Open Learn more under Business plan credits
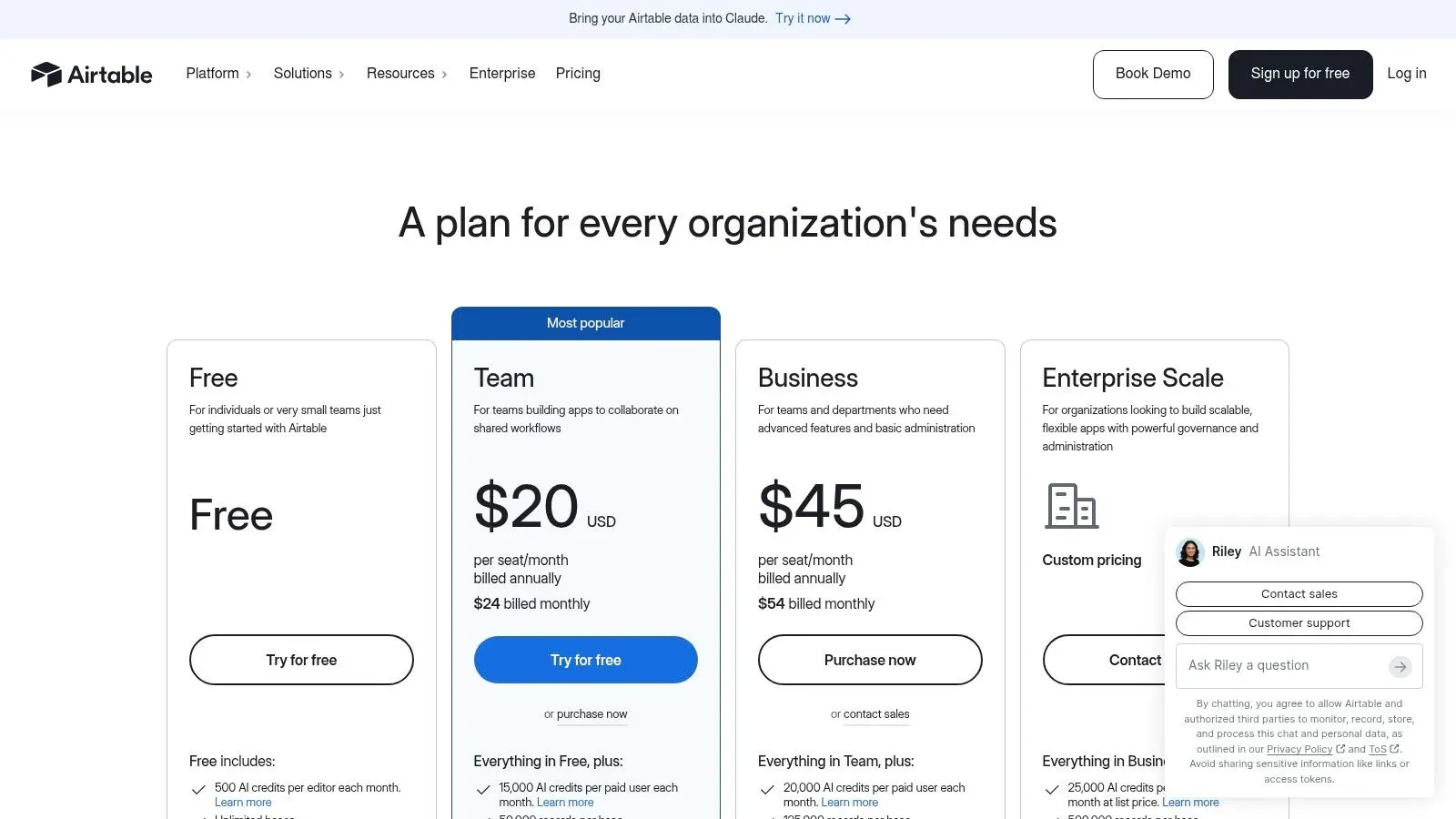This screenshot has width=1456, height=819. (850, 803)
